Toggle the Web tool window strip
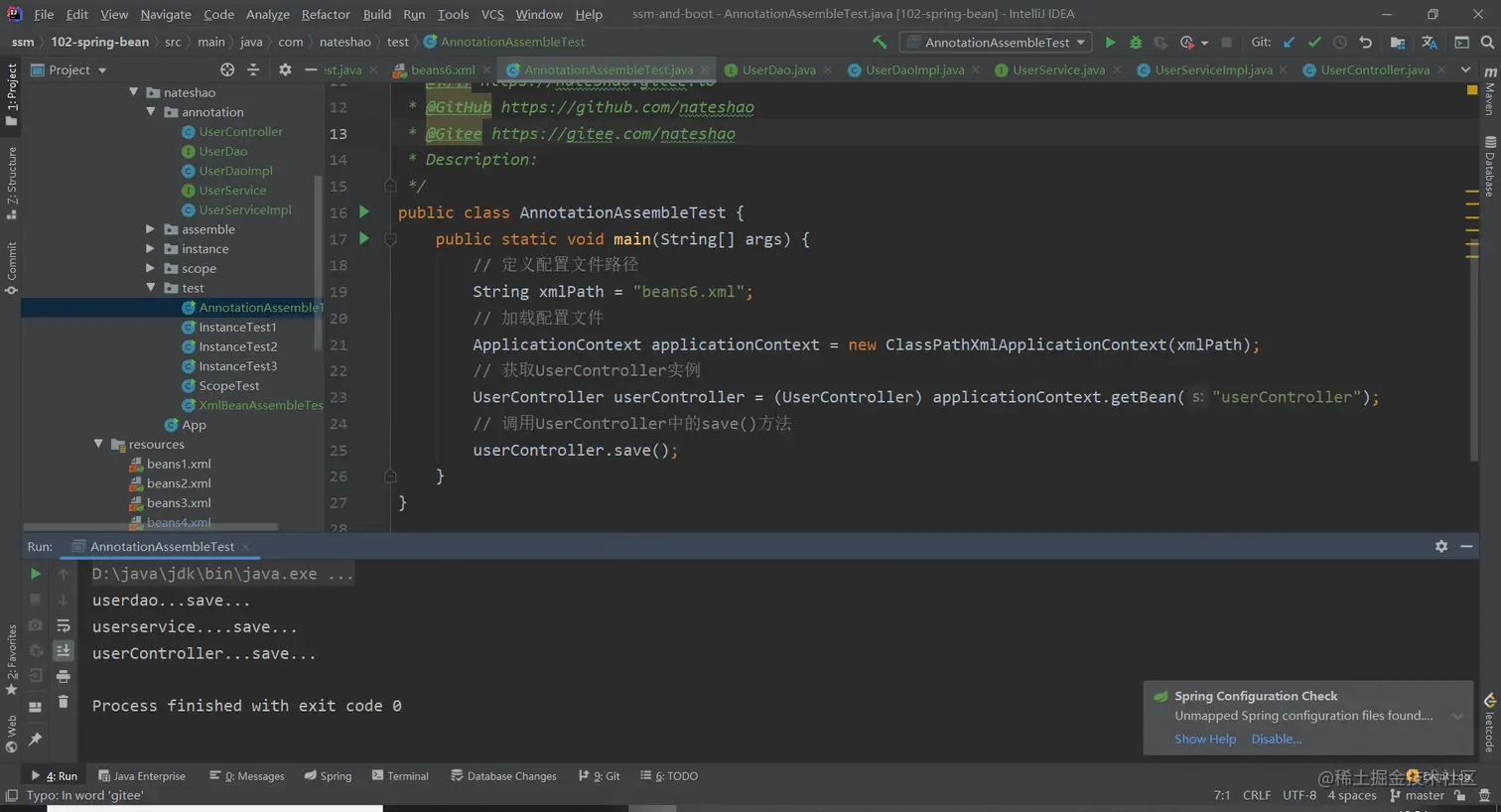The width and height of the screenshot is (1501, 812). pos(12,735)
